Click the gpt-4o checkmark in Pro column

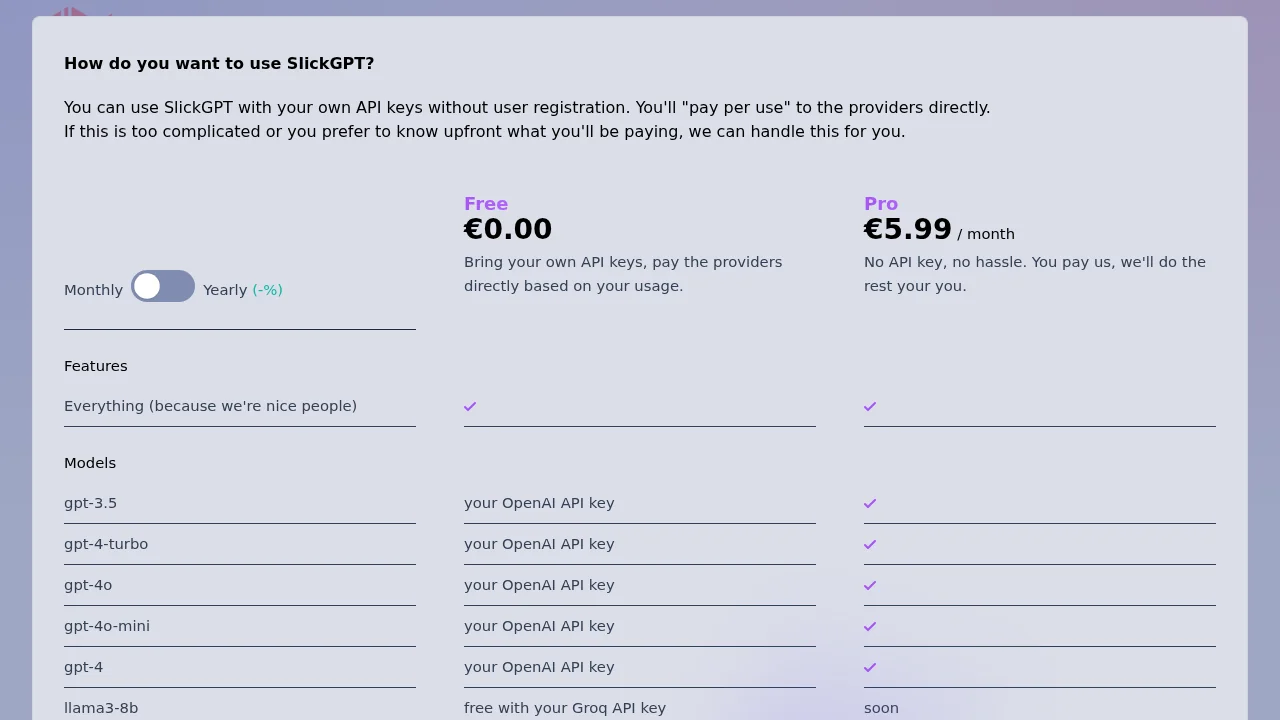[869, 585]
